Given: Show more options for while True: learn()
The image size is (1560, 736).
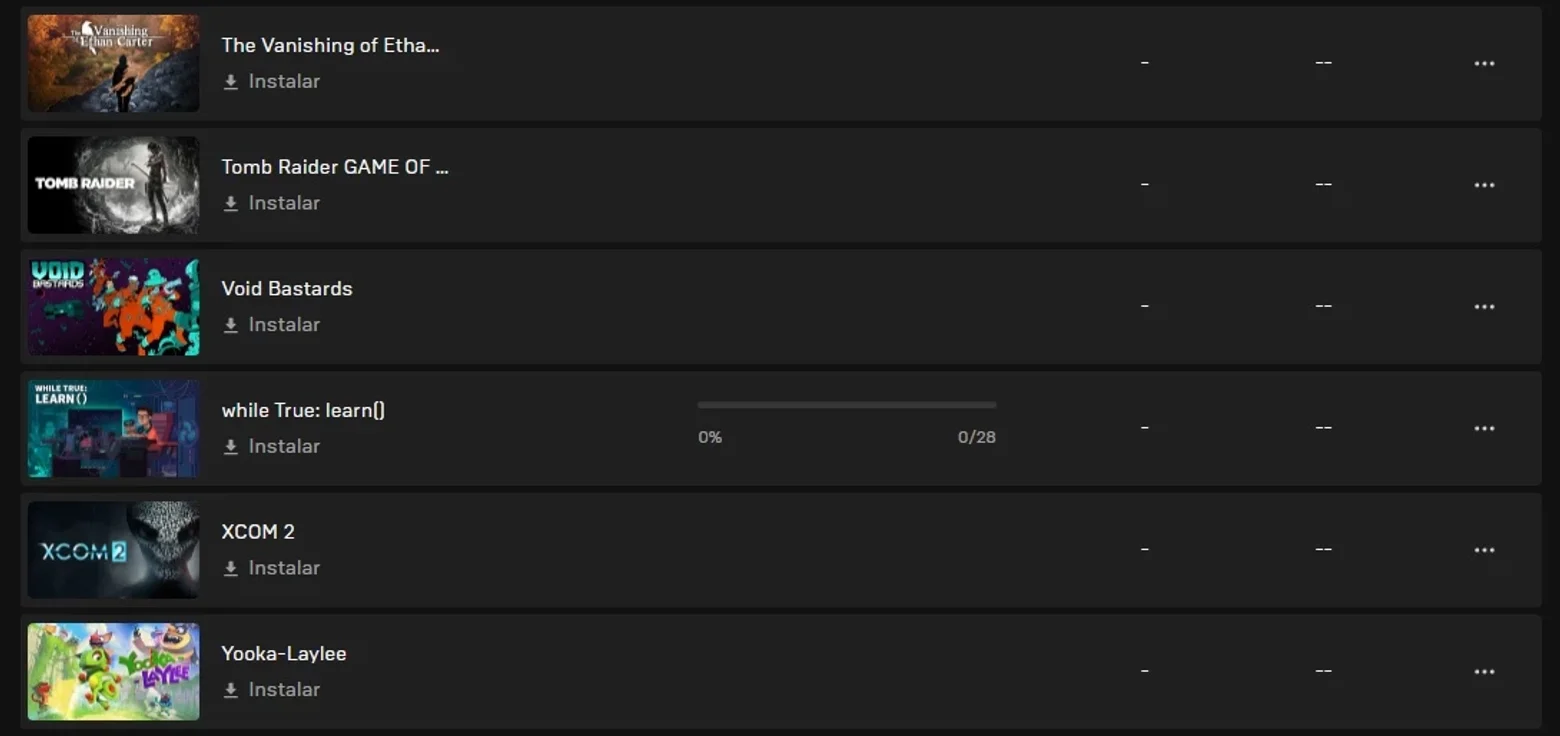Looking at the screenshot, I should point(1484,429).
